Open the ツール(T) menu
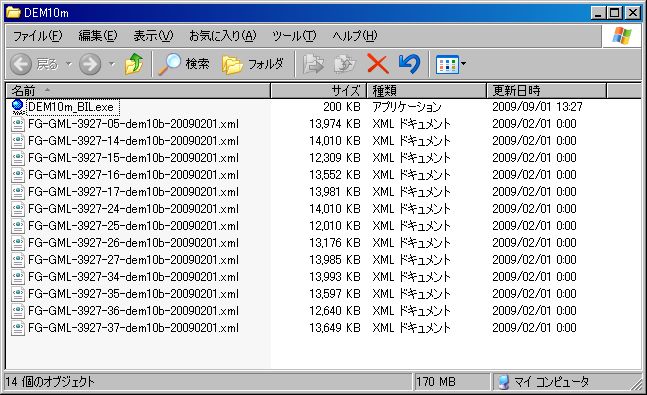The image size is (647, 395). (294, 36)
